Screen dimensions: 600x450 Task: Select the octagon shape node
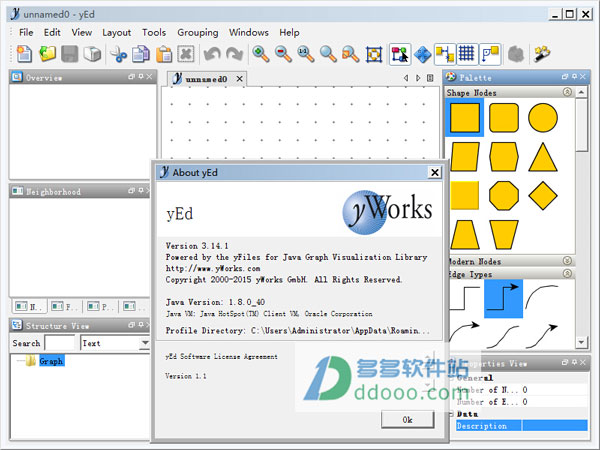504,196
